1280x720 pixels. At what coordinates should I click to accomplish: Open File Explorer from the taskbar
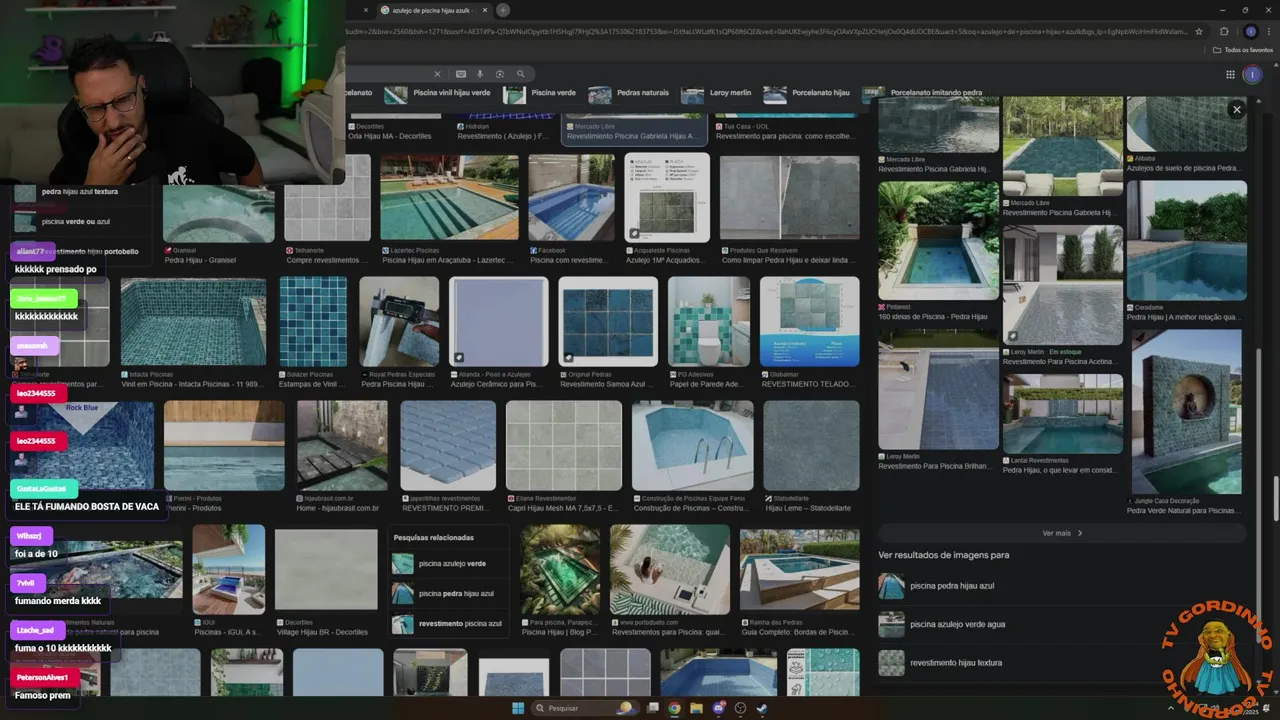pyautogui.click(x=697, y=708)
